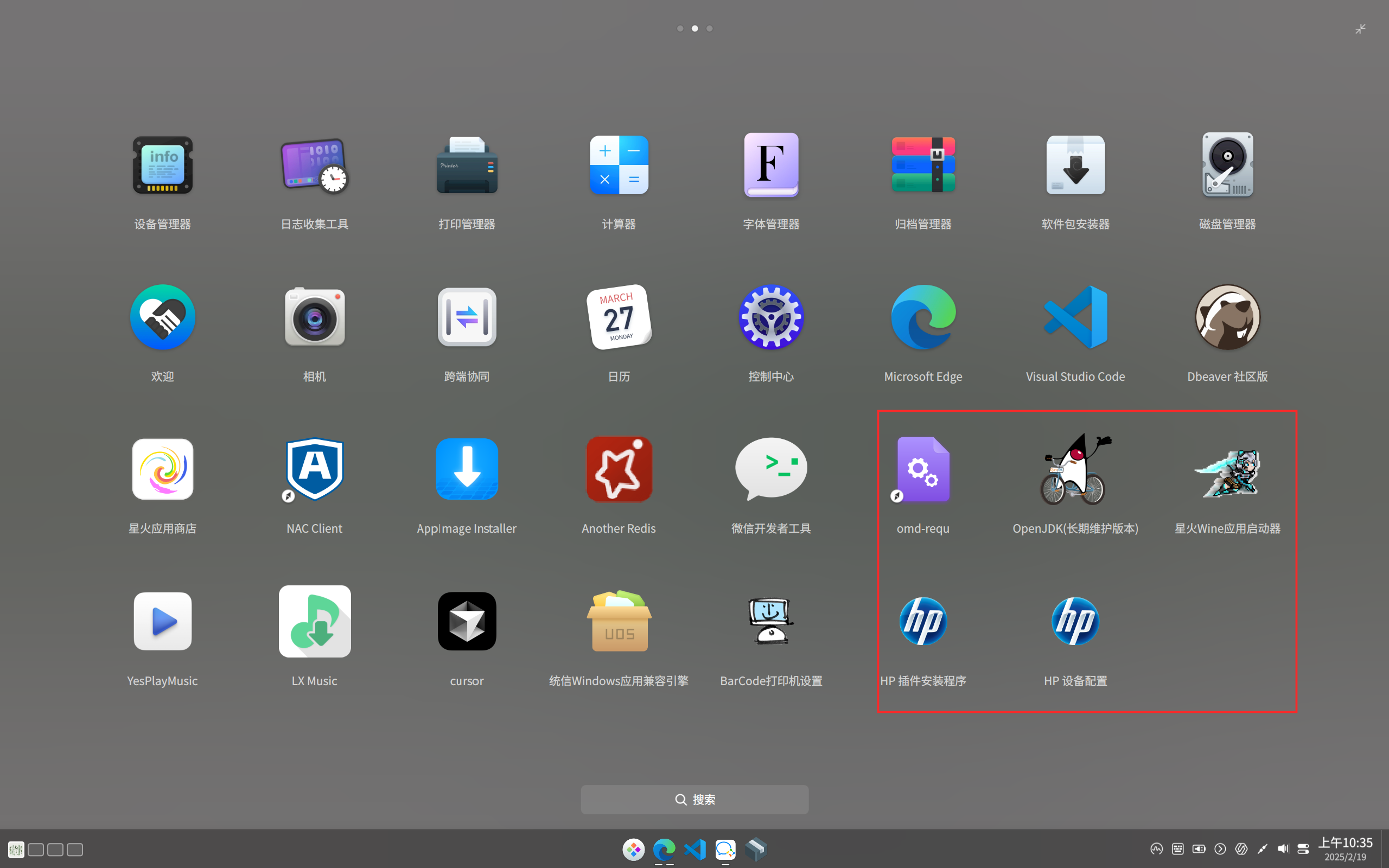Open 控制中心 control center

pyautogui.click(x=771, y=317)
